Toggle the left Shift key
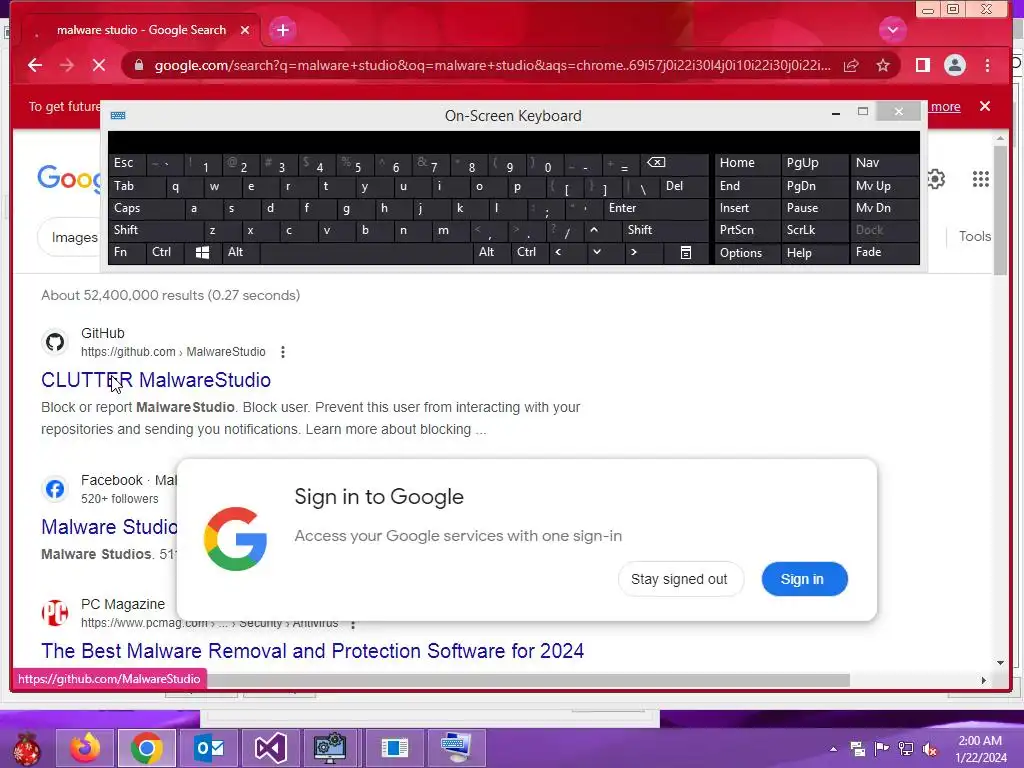Viewport: 1024px width, 768px height. pos(155,231)
